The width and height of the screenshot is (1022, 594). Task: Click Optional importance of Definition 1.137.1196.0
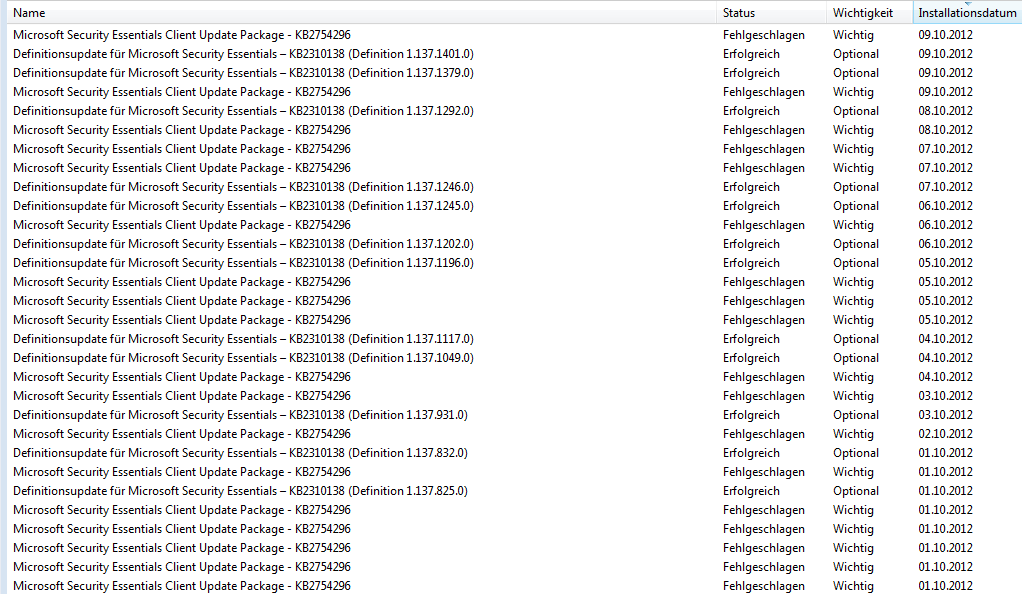[x=856, y=263]
